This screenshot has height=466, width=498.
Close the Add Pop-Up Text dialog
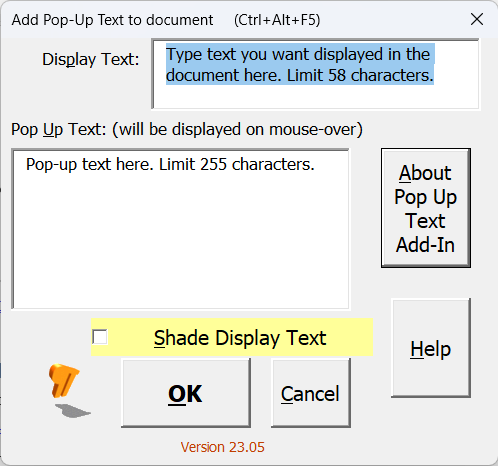click(x=477, y=19)
